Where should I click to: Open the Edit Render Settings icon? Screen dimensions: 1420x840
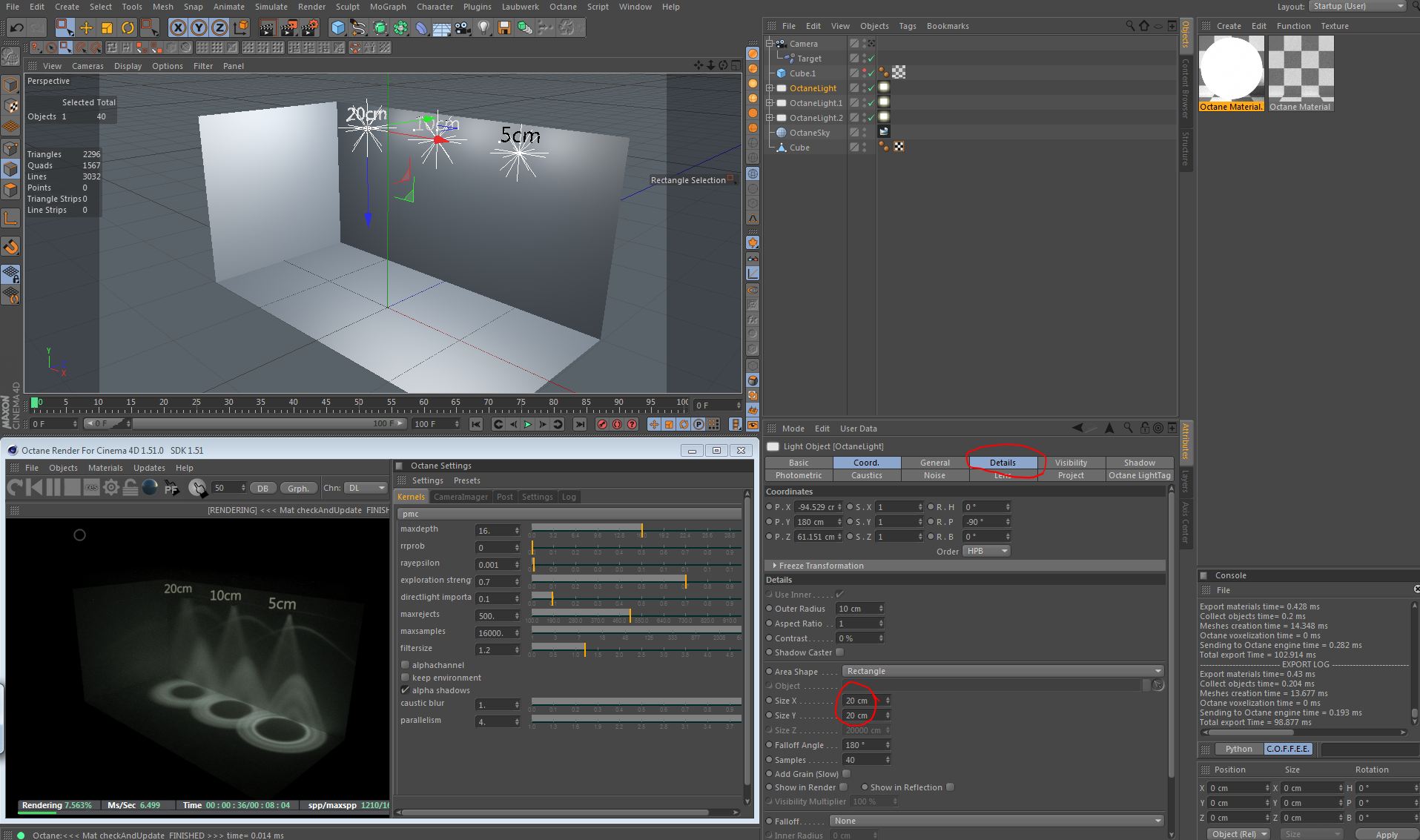(x=310, y=28)
